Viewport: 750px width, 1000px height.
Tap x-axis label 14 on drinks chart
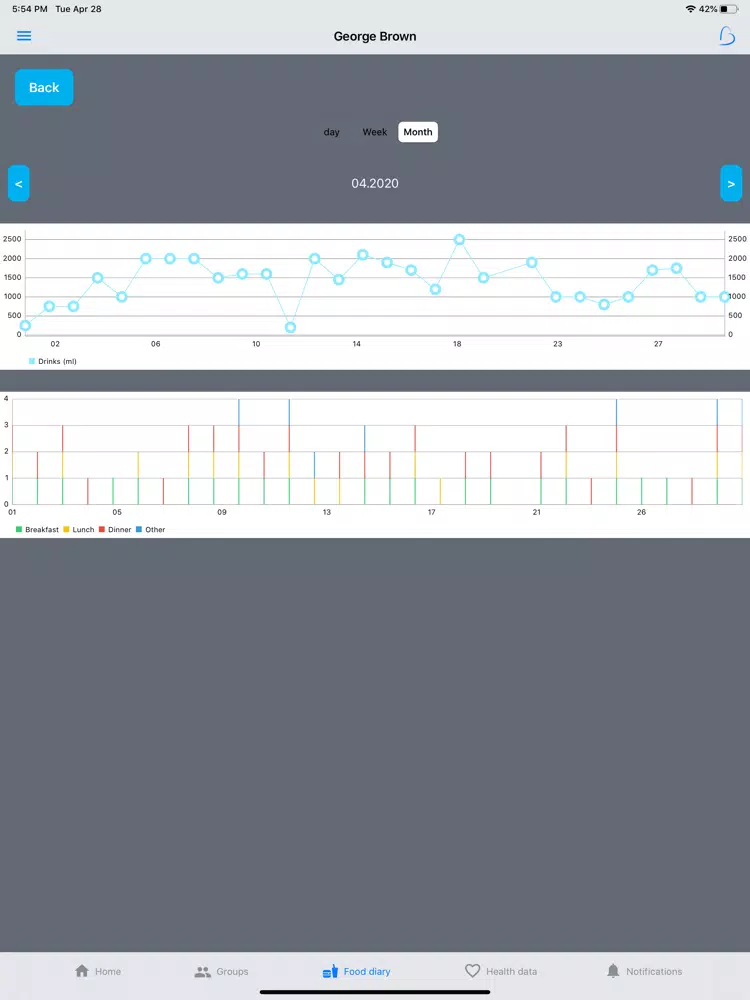[357, 344]
